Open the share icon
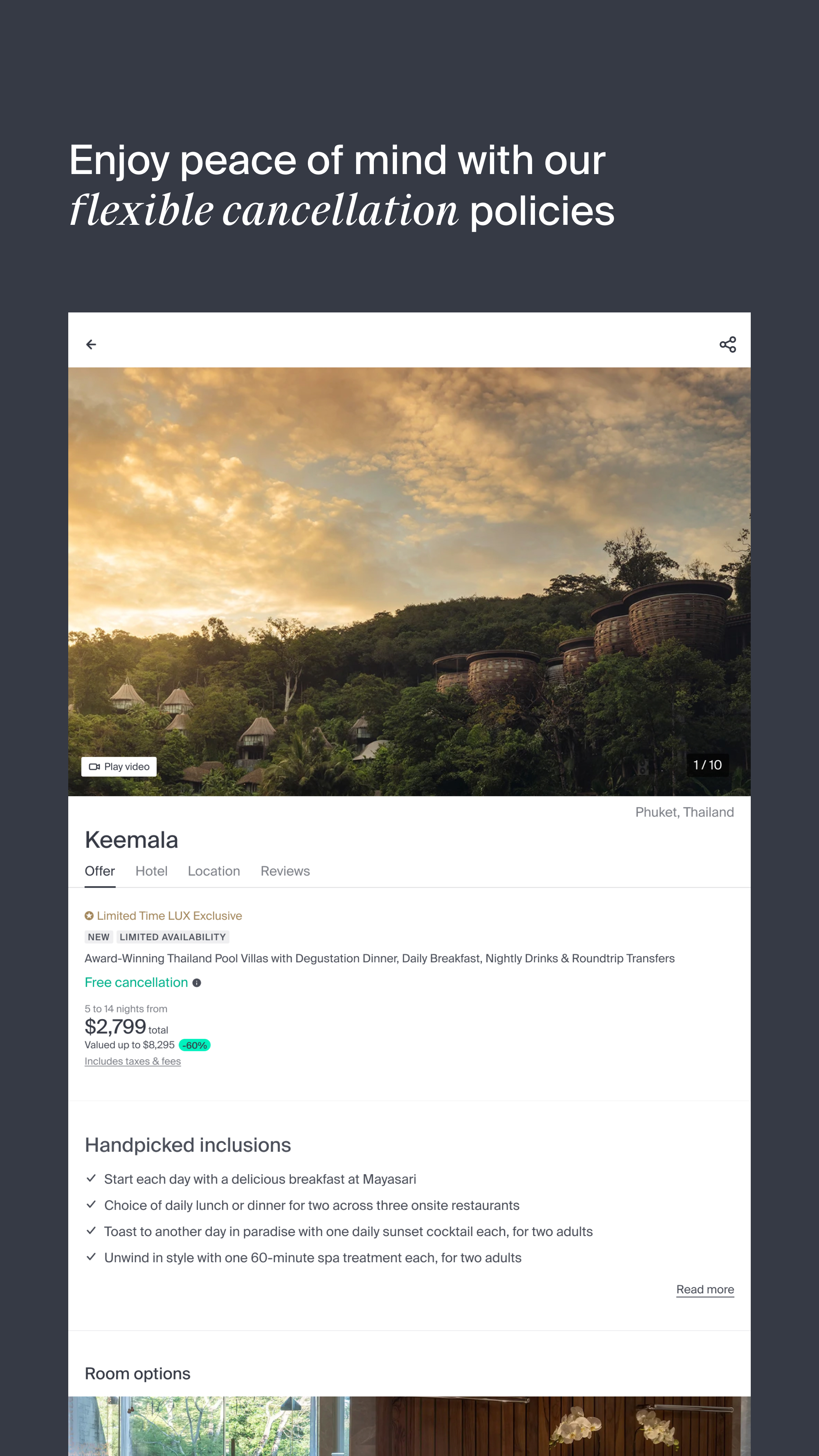 (728, 344)
